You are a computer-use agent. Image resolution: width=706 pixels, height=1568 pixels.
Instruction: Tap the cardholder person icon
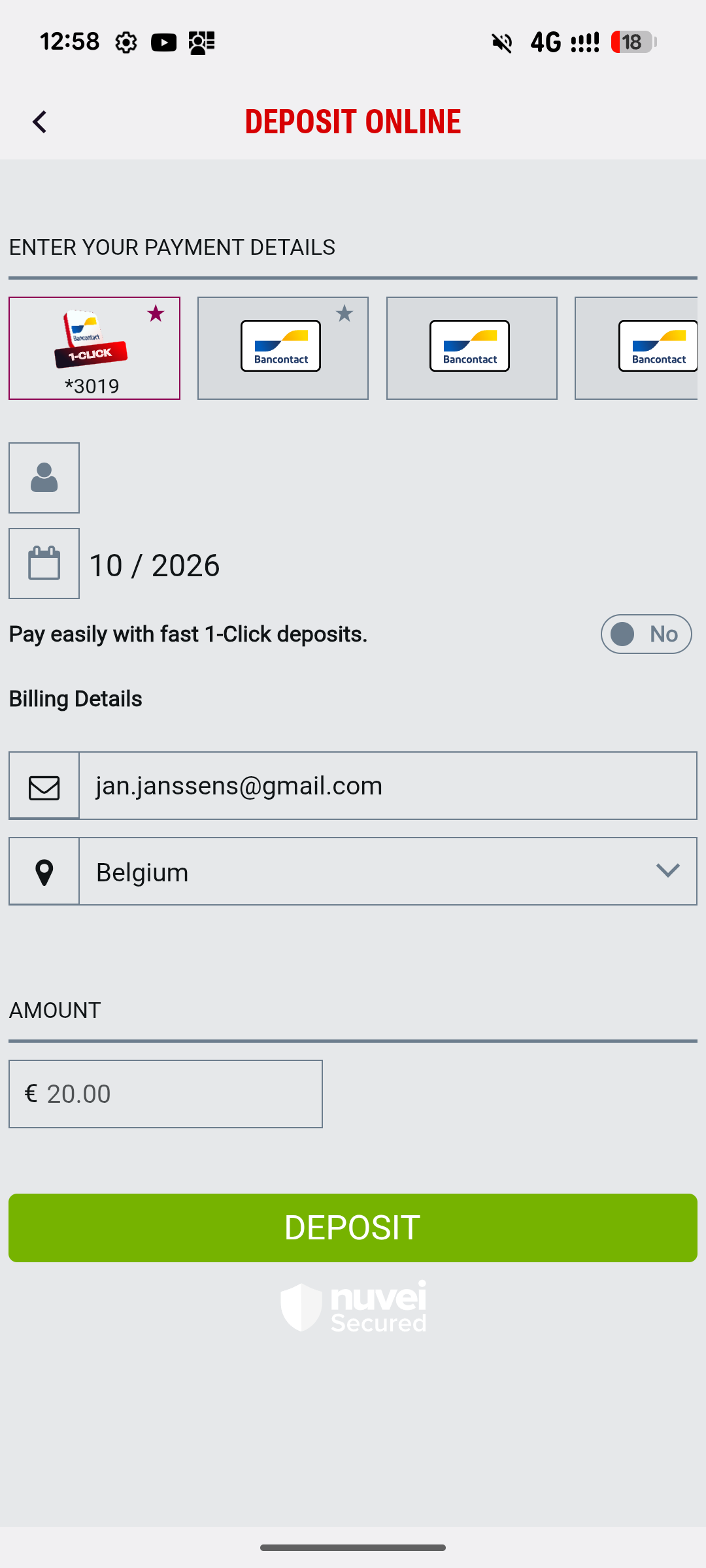tap(44, 478)
